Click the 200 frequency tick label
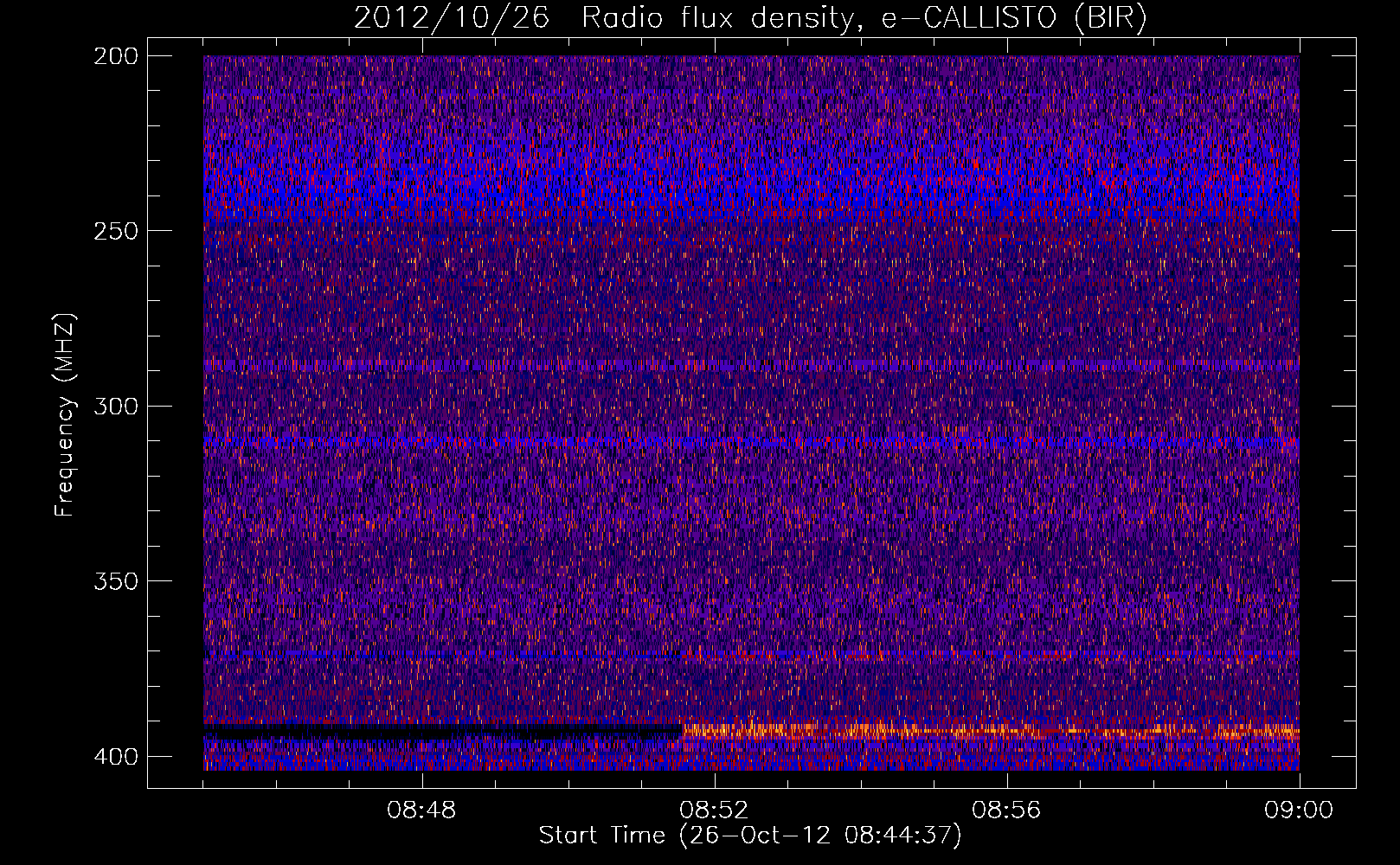1400x865 pixels. pyautogui.click(x=115, y=56)
